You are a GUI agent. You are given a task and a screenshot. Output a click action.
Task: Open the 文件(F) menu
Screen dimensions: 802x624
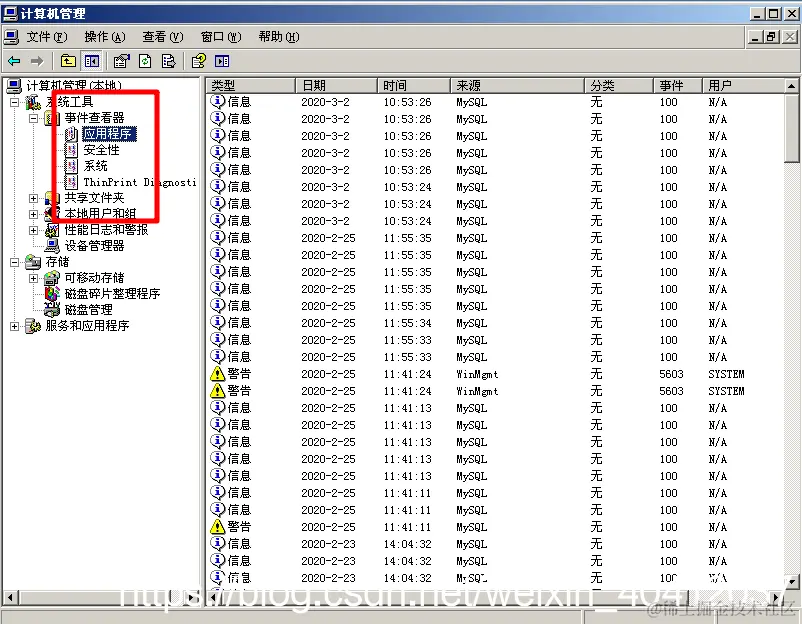[47, 37]
